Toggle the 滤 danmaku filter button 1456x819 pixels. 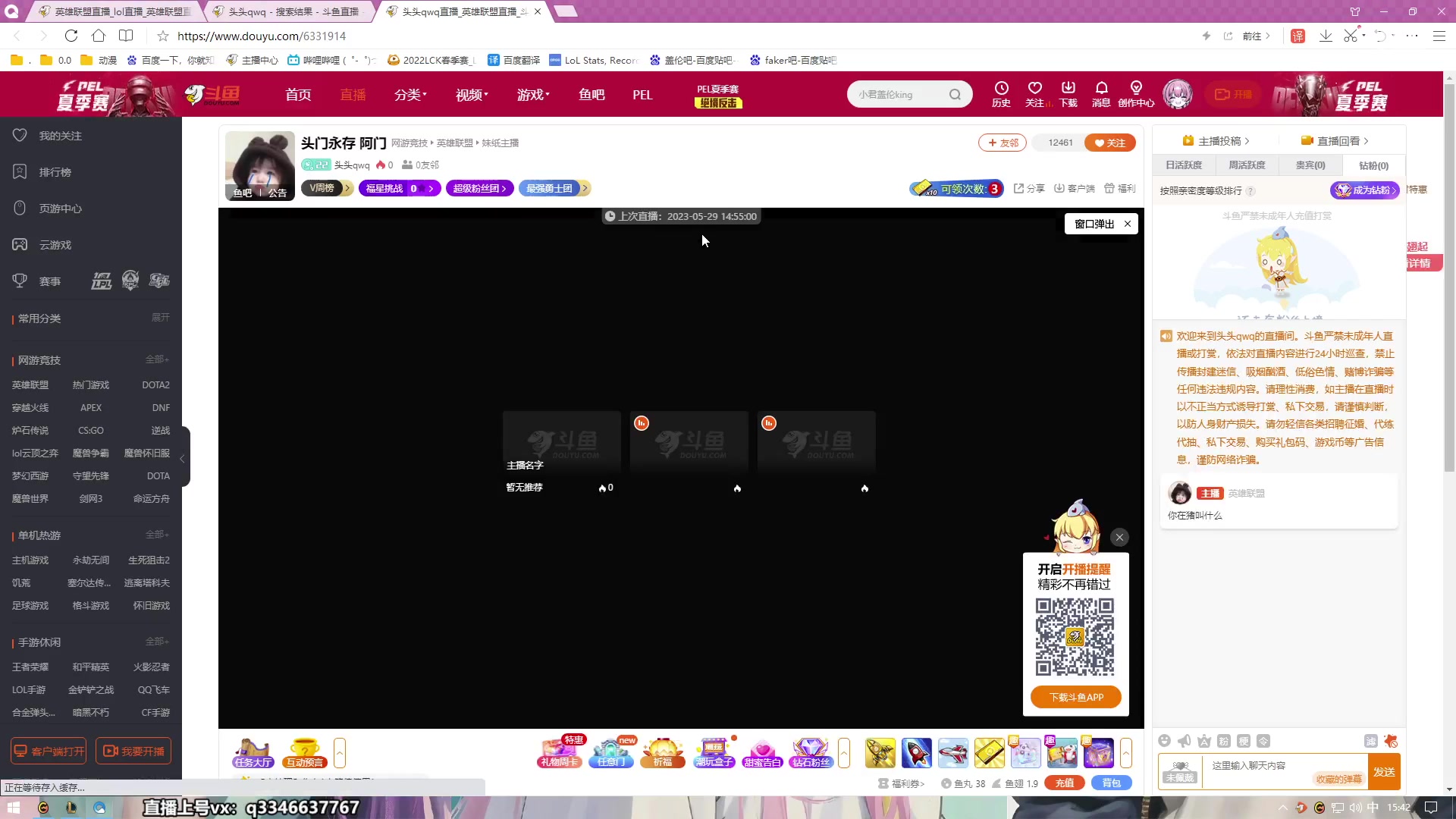(x=1370, y=741)
